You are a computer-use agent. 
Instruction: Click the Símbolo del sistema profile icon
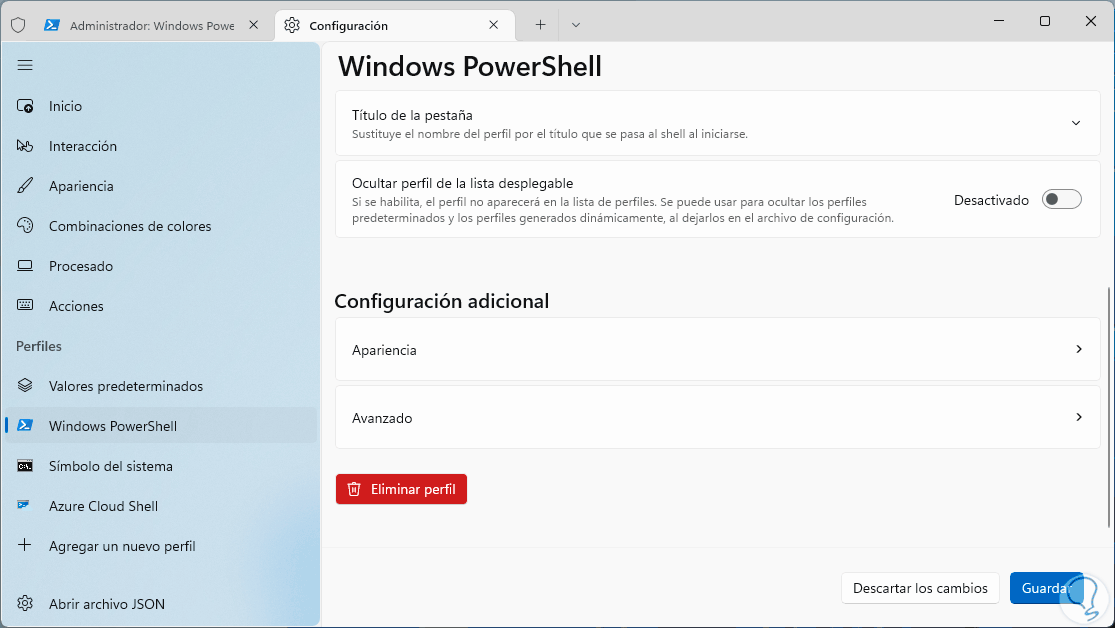click(x=26, y=466)
